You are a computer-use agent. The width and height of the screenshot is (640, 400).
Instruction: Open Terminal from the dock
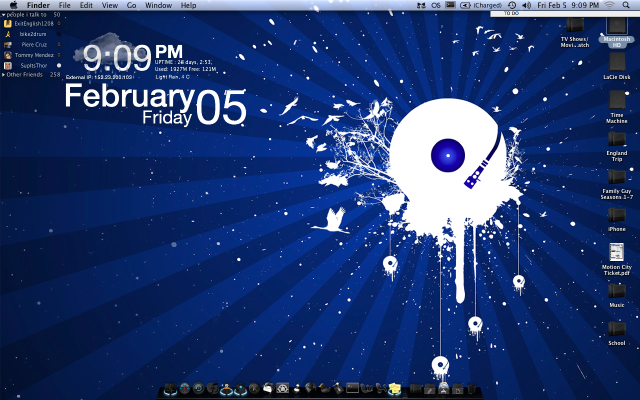(352, 388)
